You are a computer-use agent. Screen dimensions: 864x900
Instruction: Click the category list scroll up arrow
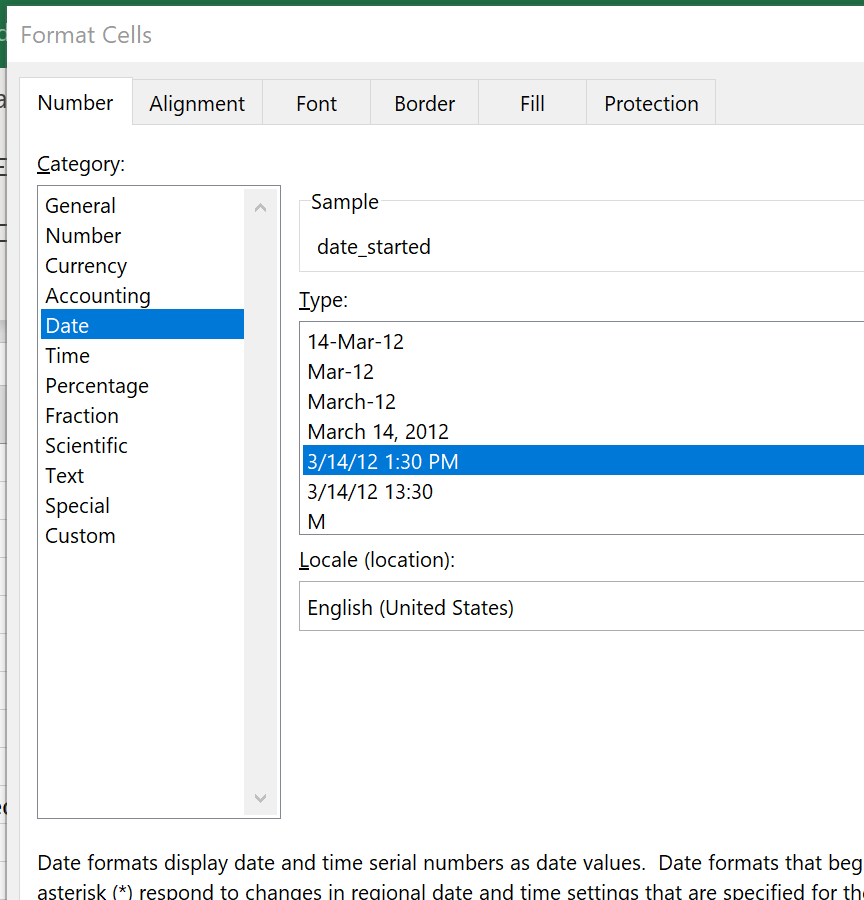click(261, 207)
